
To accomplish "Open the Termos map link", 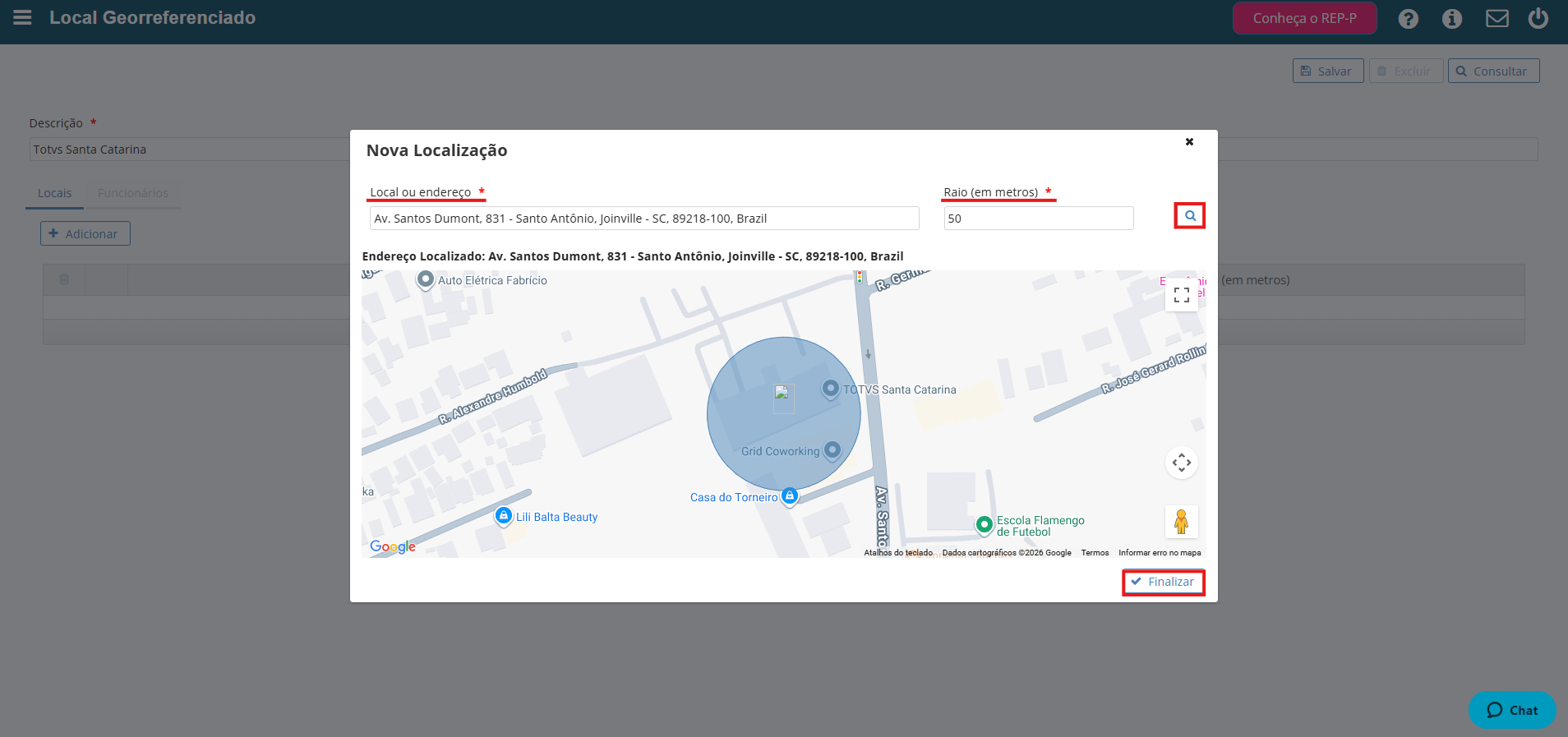I will 1095,553.
